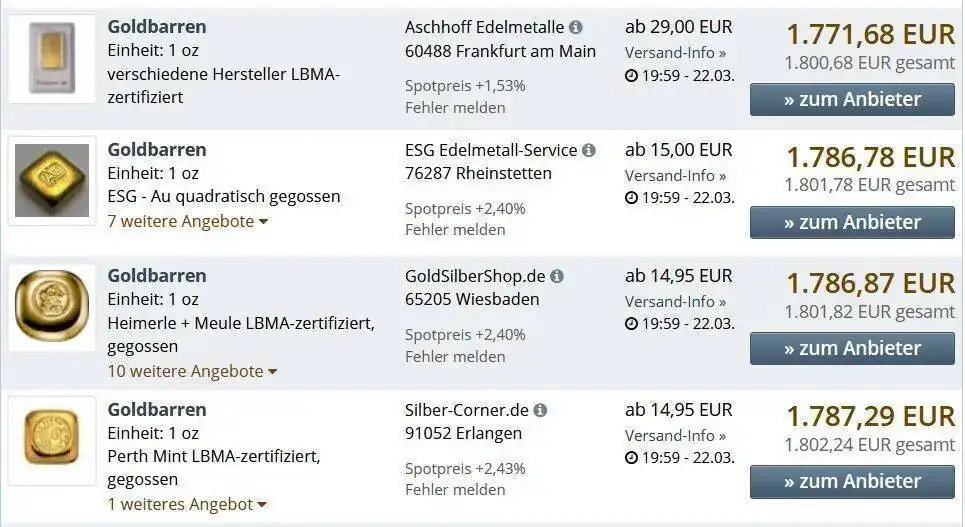Report error for the Silber-Corner.de listing
The width and height of the screenshot is (965, 527).
[x=455, y=489]
